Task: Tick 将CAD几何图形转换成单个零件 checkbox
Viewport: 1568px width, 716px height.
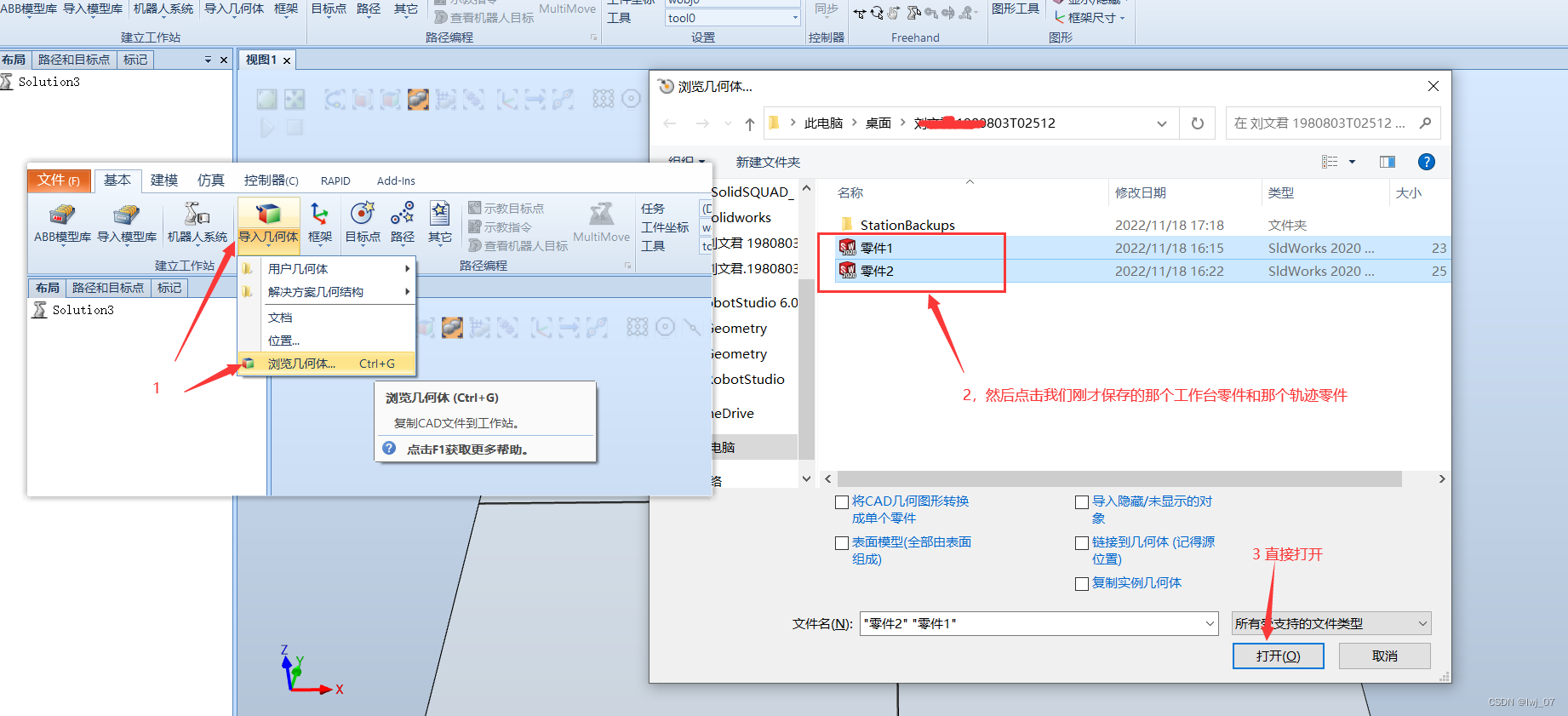Action: click(x=842, y=502)
